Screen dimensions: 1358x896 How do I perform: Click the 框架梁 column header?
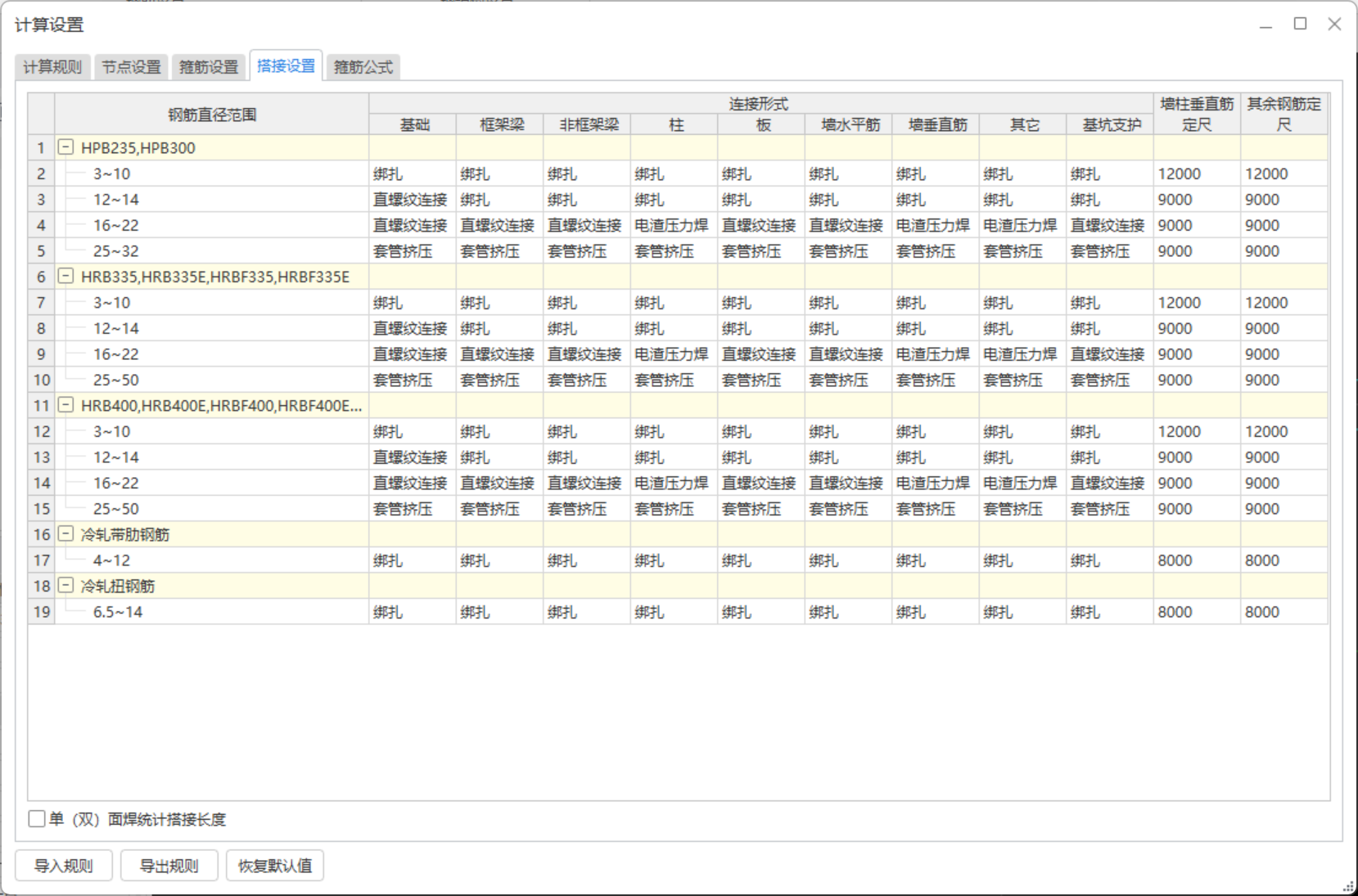click(x=499, y=124)
